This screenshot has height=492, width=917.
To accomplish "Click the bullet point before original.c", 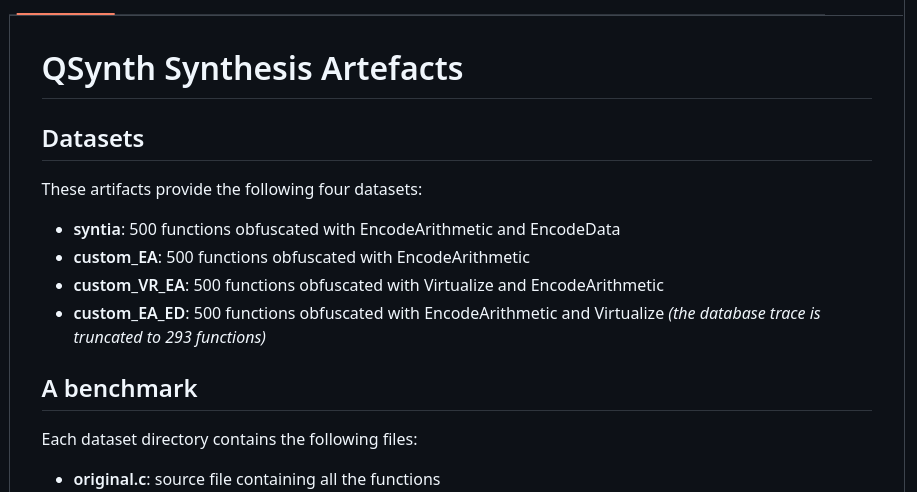I will pos(58,480).
